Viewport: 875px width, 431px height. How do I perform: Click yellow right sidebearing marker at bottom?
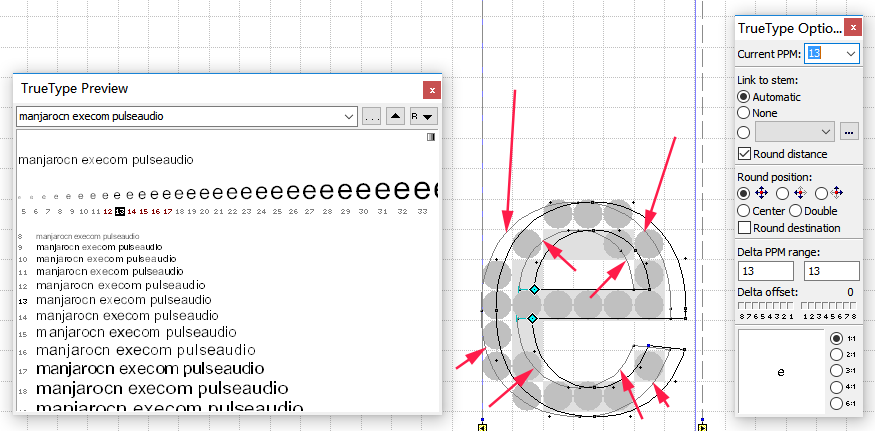[x=703, y=427]
